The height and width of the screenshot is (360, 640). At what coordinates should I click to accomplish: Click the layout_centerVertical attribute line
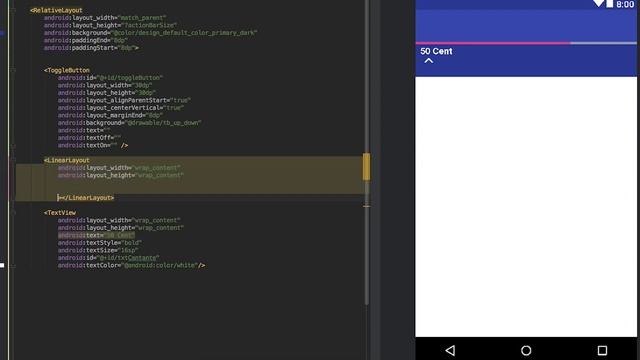pos(121,108)
